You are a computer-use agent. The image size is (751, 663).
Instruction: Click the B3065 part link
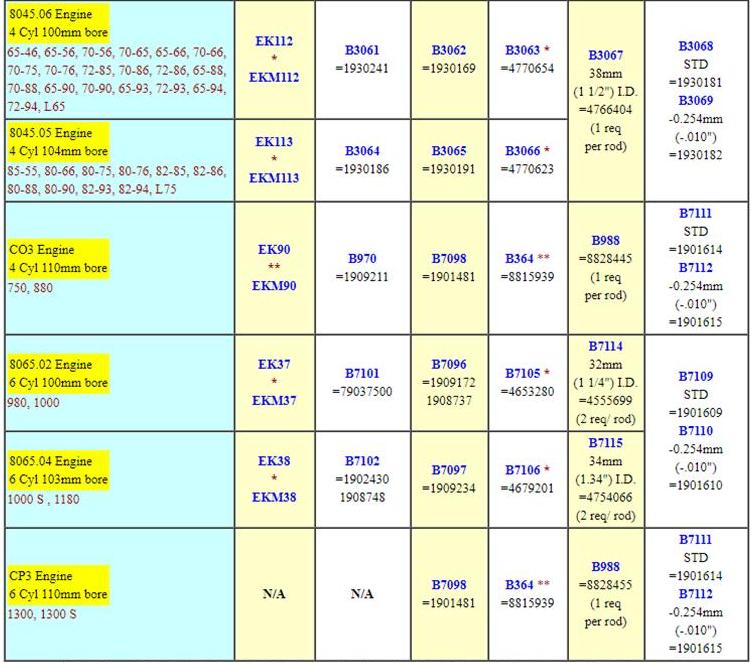449,150
